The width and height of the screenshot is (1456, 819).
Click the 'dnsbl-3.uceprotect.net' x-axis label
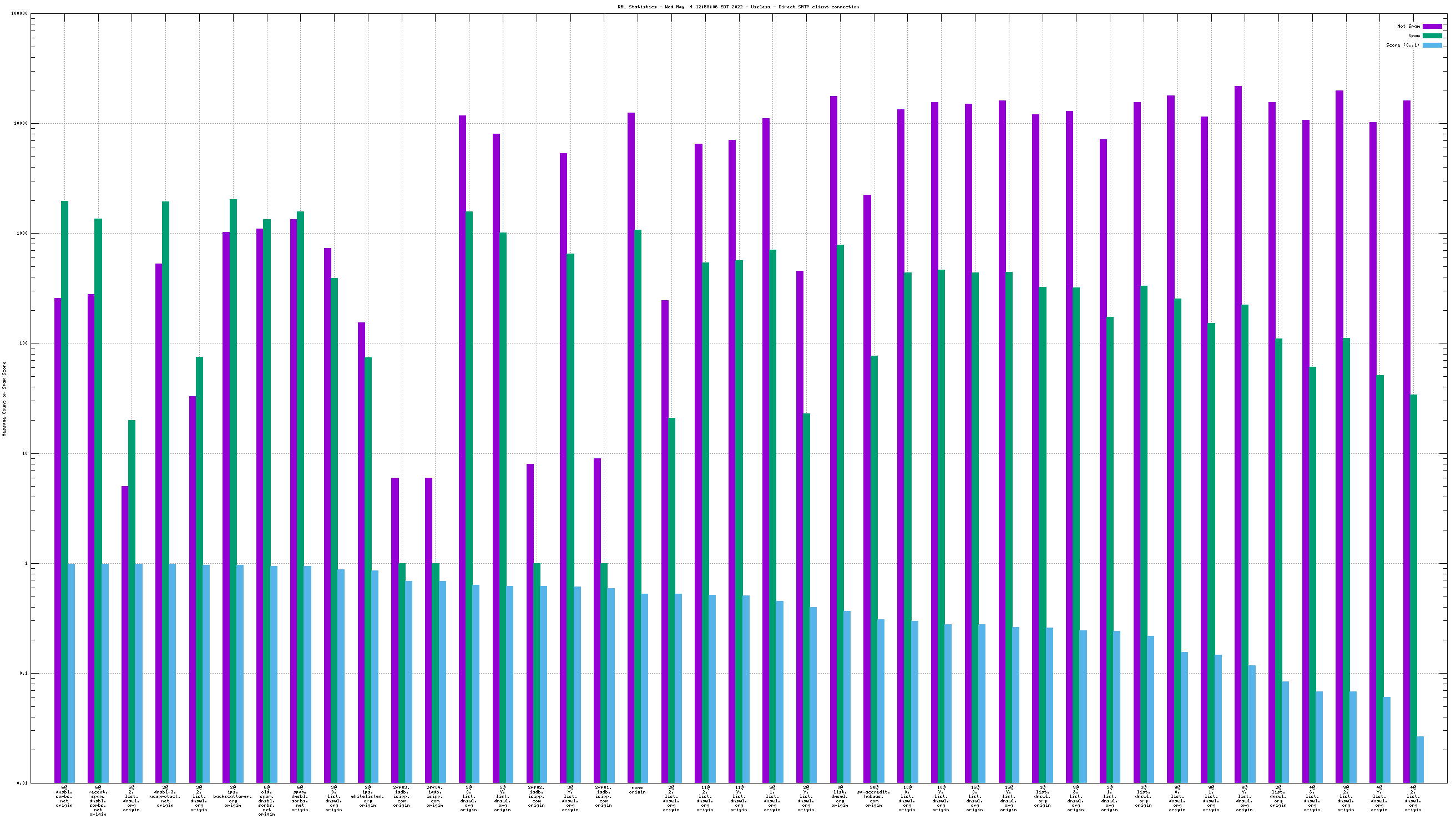(x=165, y=796)
